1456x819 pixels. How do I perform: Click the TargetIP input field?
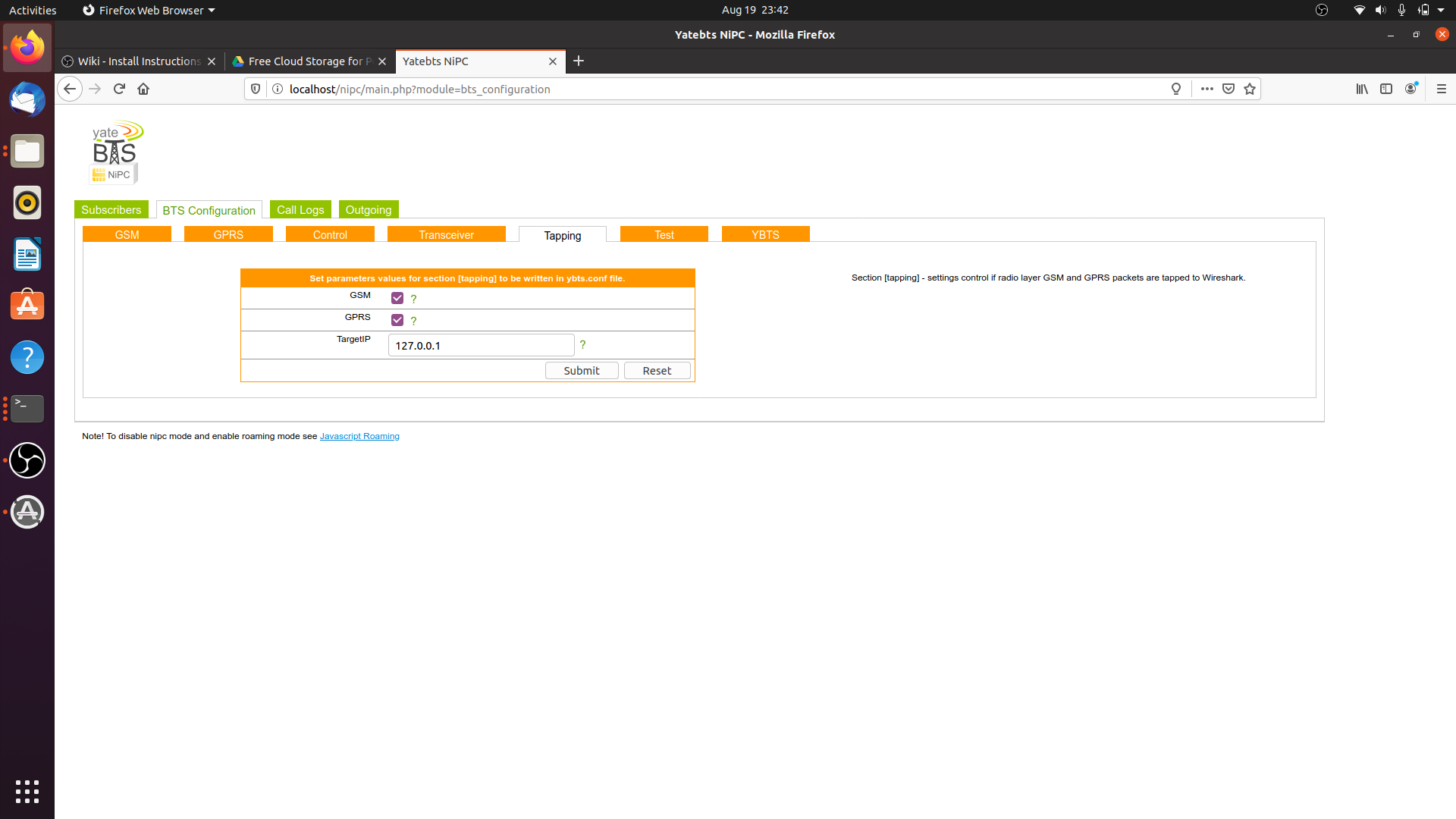[x=481, y=346]
